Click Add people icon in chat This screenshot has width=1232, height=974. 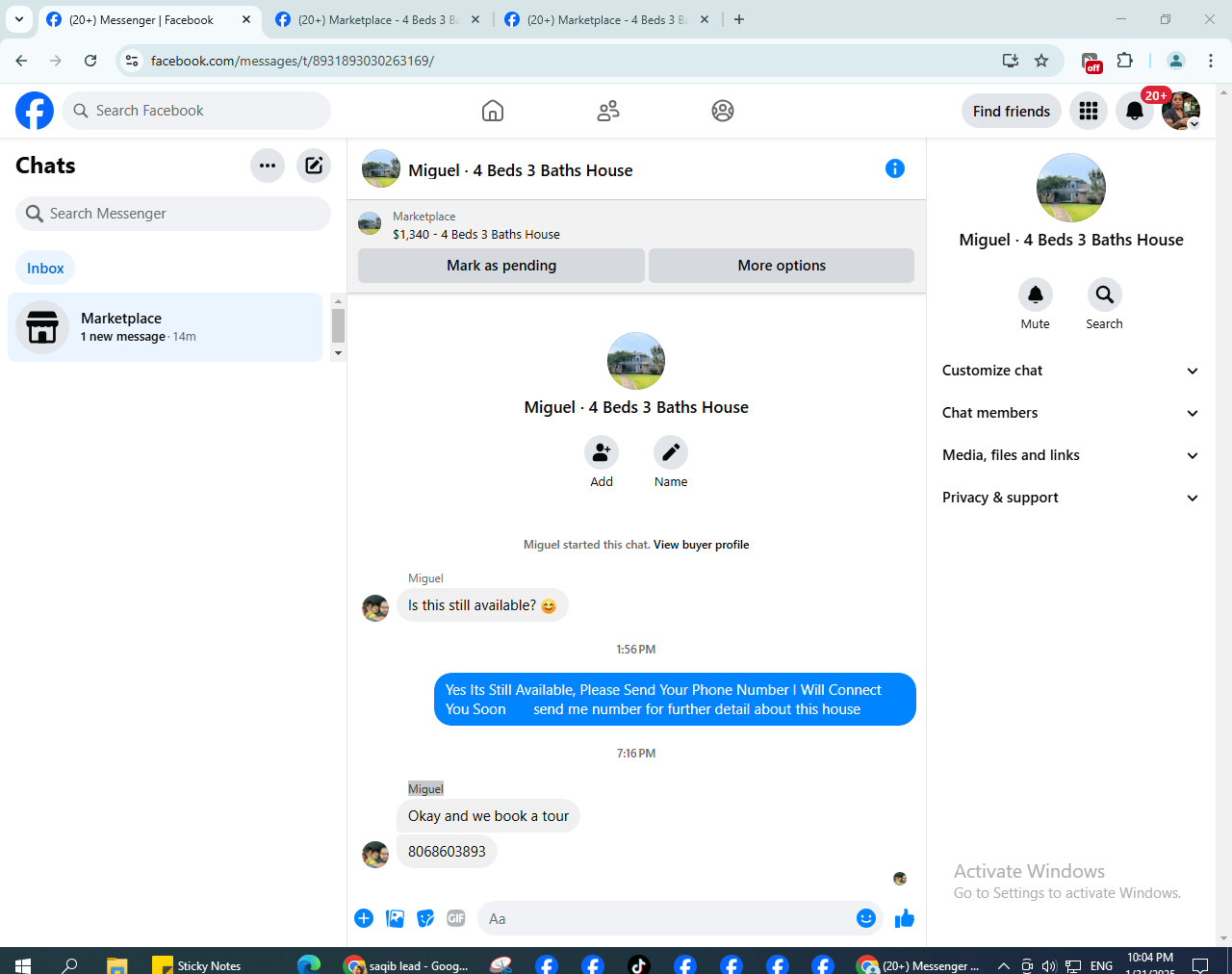tap(602, 452)
